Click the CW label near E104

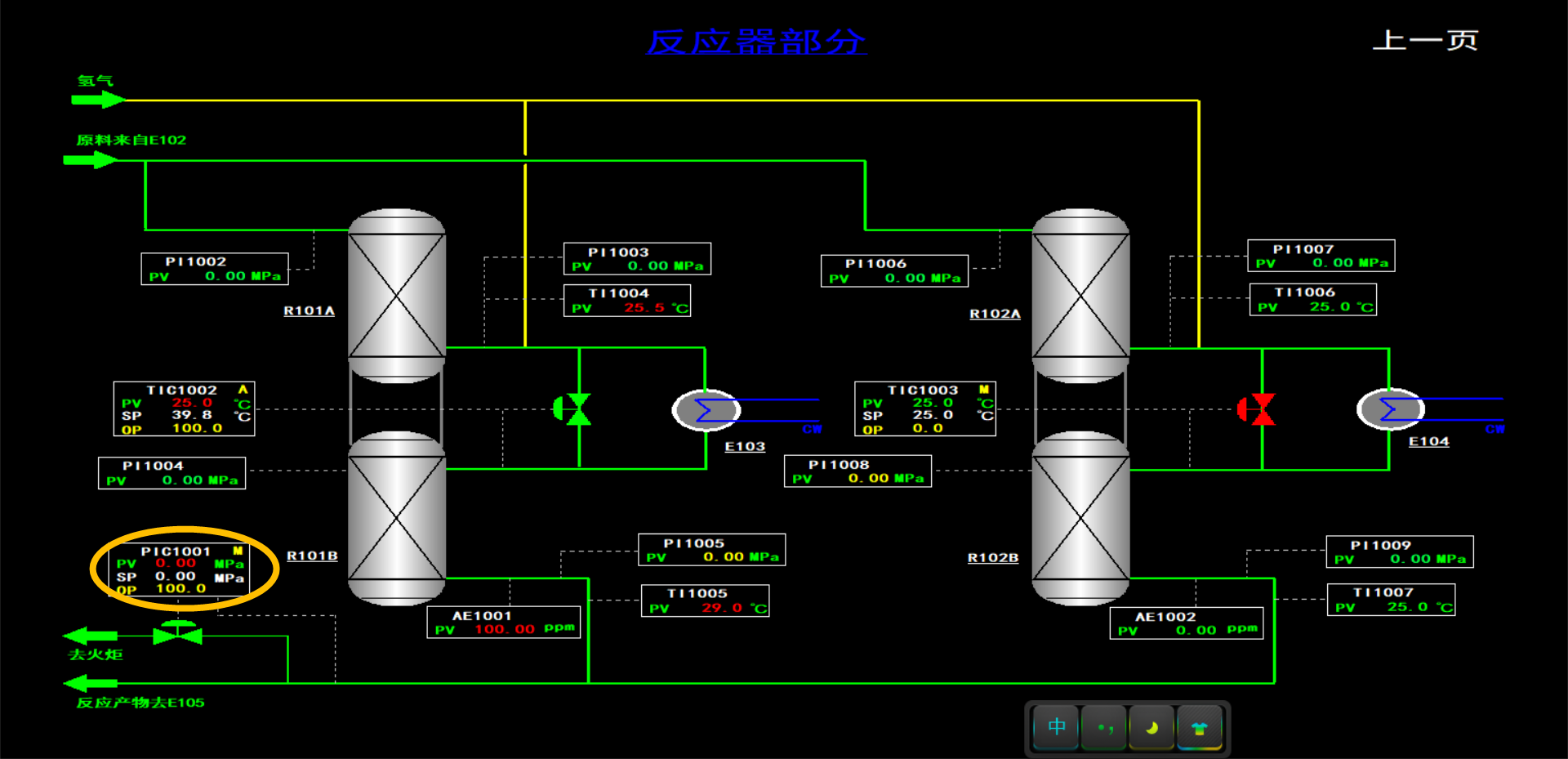click(1495, 429)
